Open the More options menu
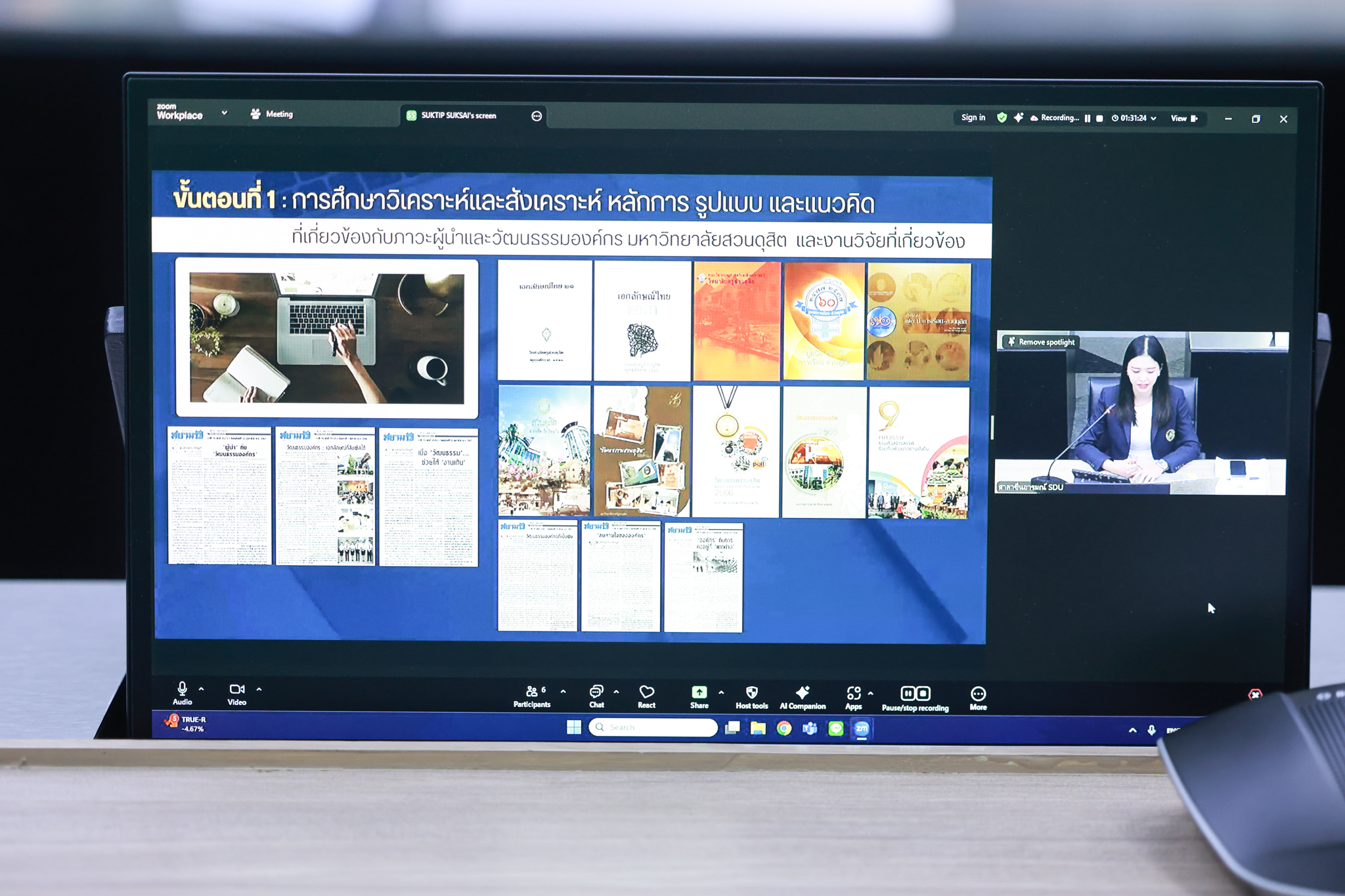Screen dimensions: 1345x896 [x=979, y=699]
